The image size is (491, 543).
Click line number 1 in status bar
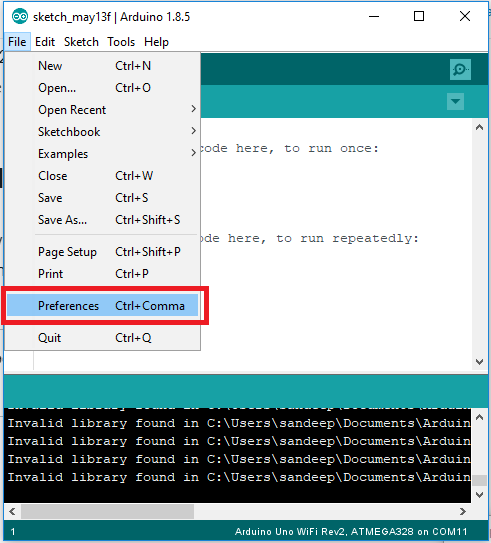13,532
